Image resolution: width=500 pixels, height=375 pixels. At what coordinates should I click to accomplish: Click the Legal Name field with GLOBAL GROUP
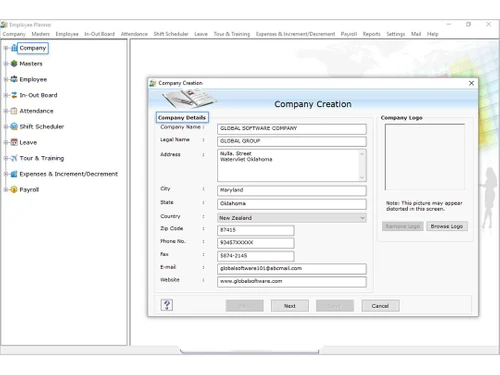(x=292, y=141)
